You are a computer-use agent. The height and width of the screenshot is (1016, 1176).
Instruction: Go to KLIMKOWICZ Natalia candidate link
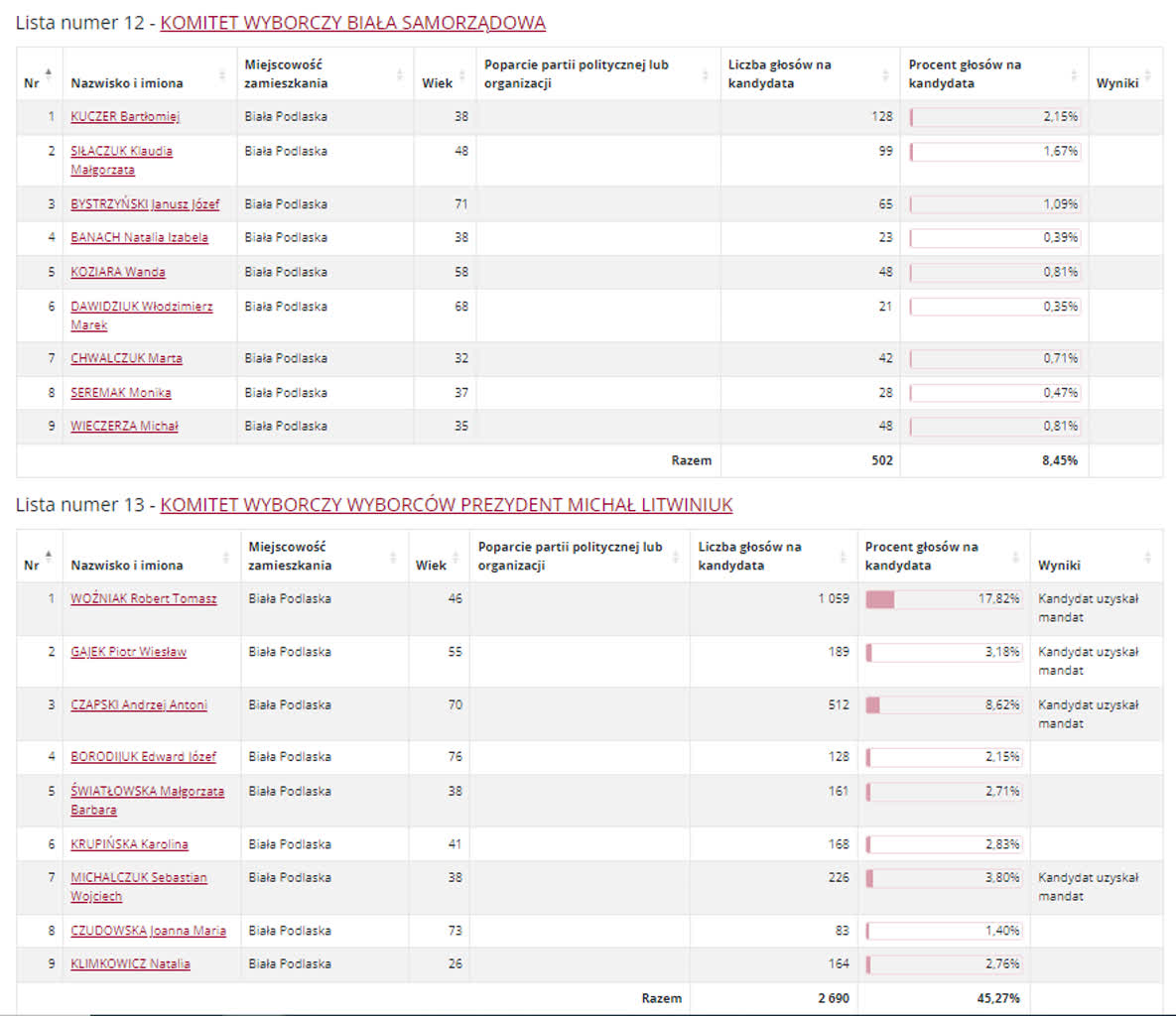click(130, 964)
